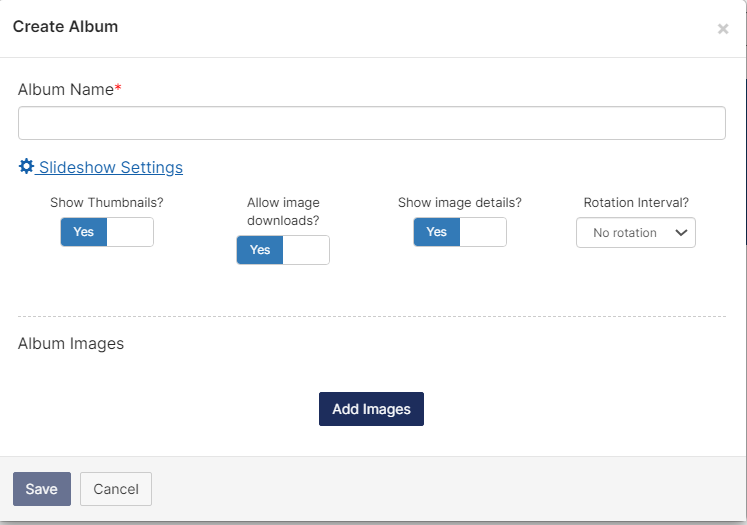Image resolution: width=747 pixels, height=525 pixels.
Task: Click the red required asterisk after Album Name
Action: [118, 90]
